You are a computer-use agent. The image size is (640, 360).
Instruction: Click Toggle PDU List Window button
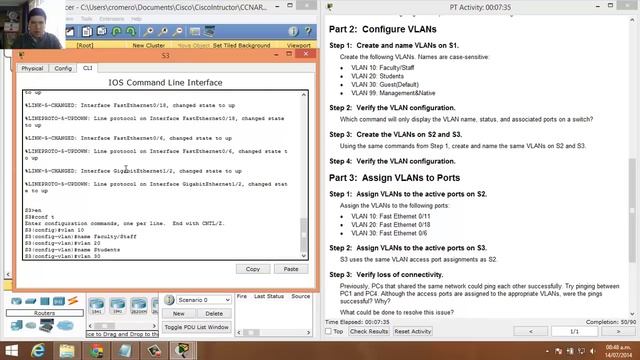pyautogui.click(x=197, y=327)
